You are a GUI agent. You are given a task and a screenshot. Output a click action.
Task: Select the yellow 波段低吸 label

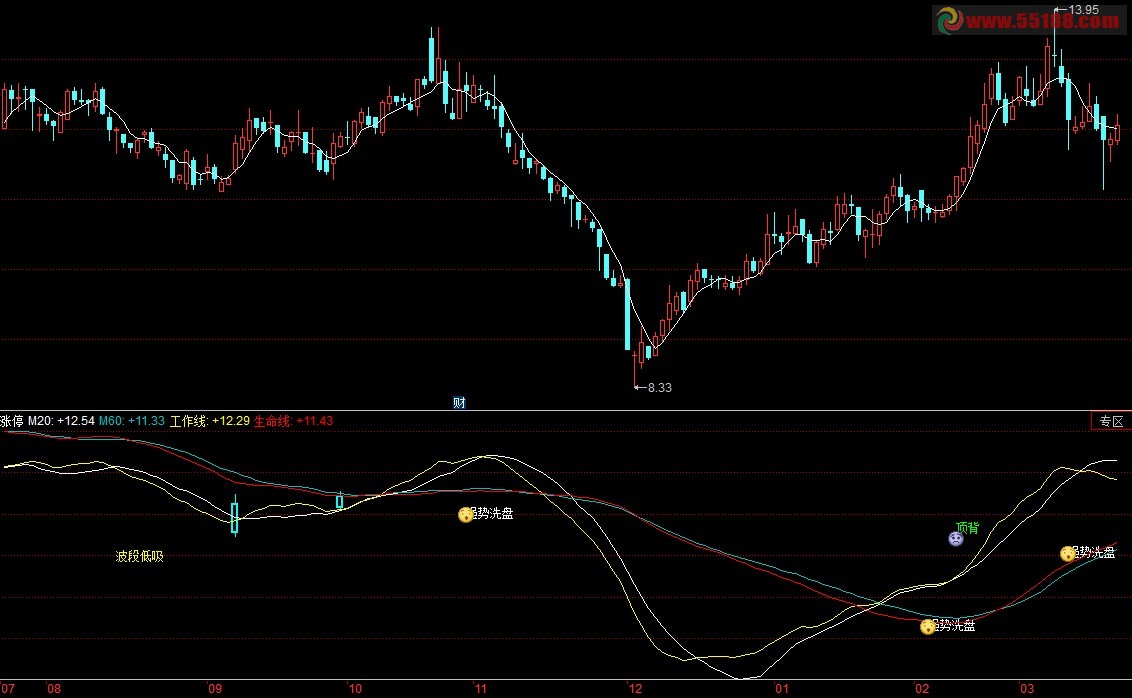click(x=139, y=557)
